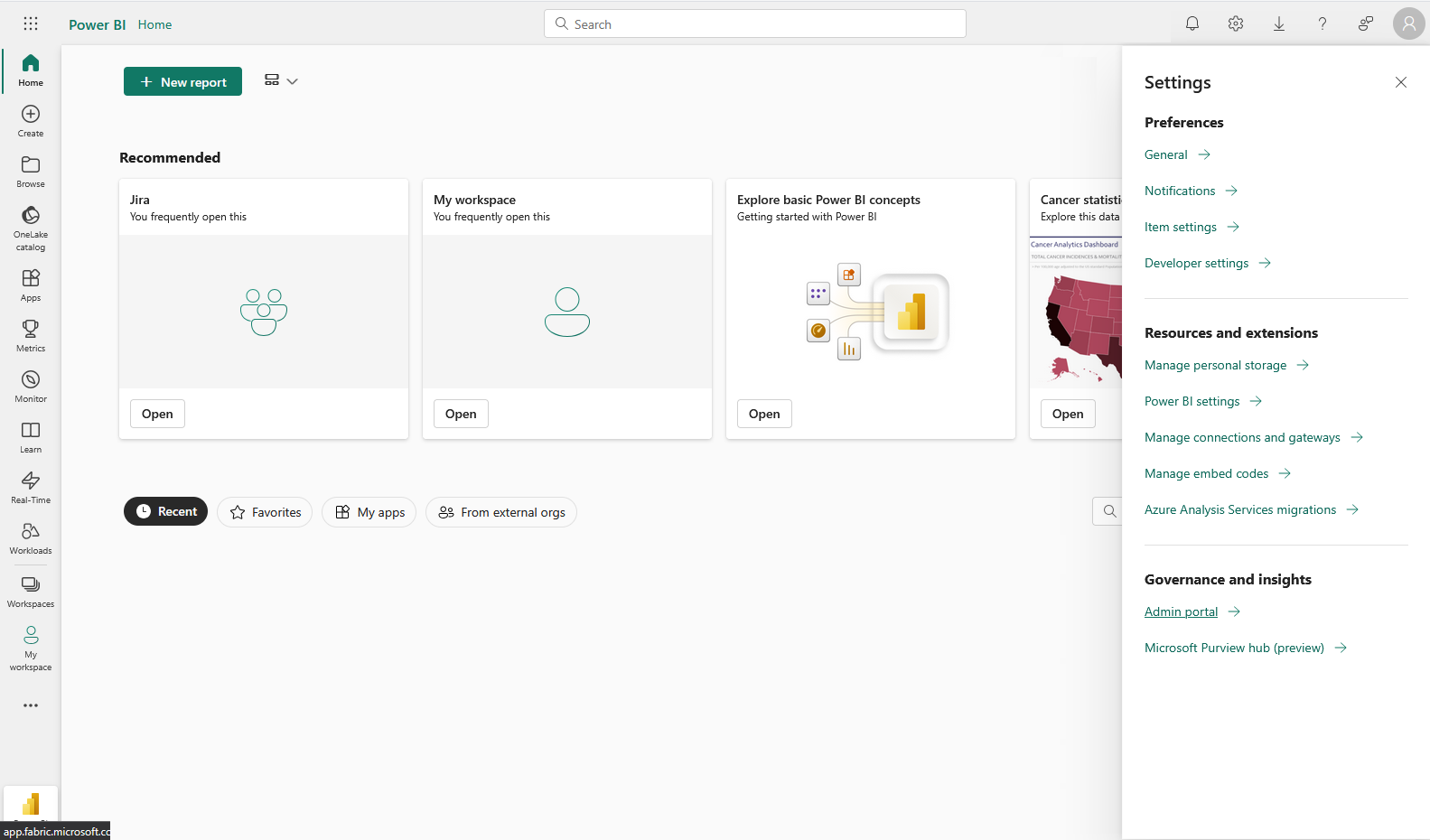Expand the layout view dropdown next to New report

[281, 81]
